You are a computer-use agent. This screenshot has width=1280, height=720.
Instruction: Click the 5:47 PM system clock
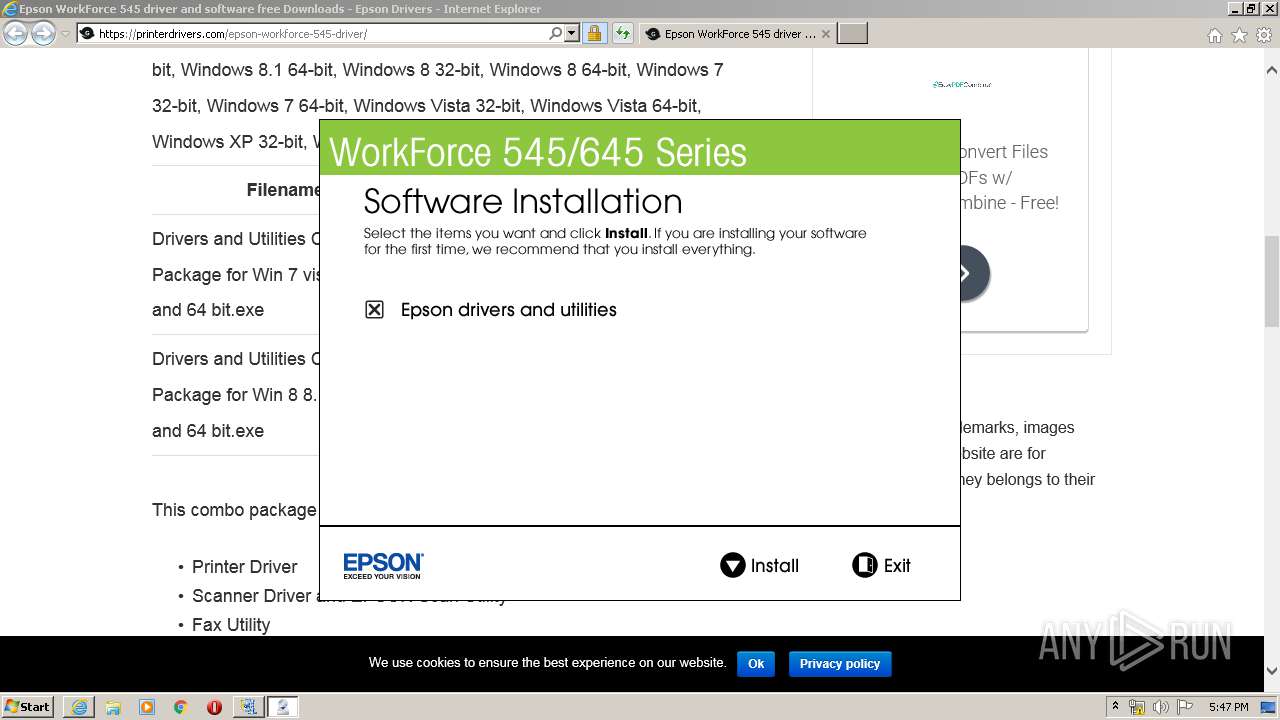click(1228, 707)
